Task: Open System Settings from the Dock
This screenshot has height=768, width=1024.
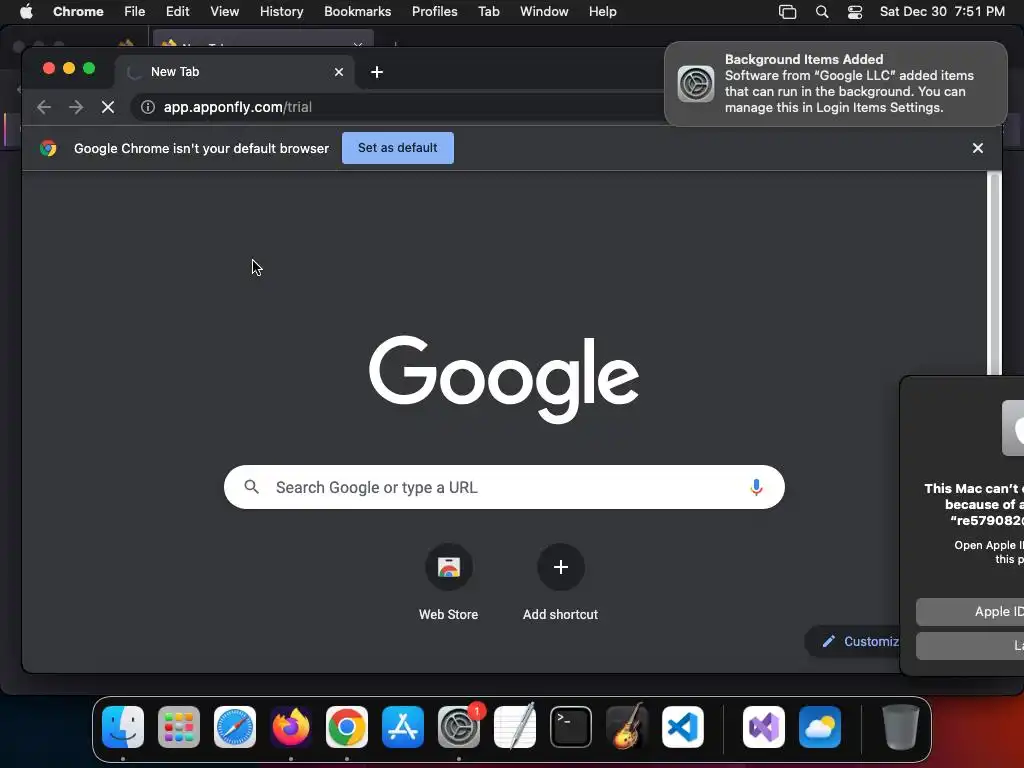Action: tap(458, 727)
